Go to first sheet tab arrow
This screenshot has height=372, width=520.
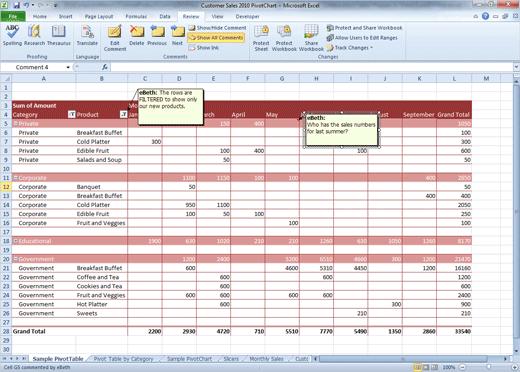5,359
